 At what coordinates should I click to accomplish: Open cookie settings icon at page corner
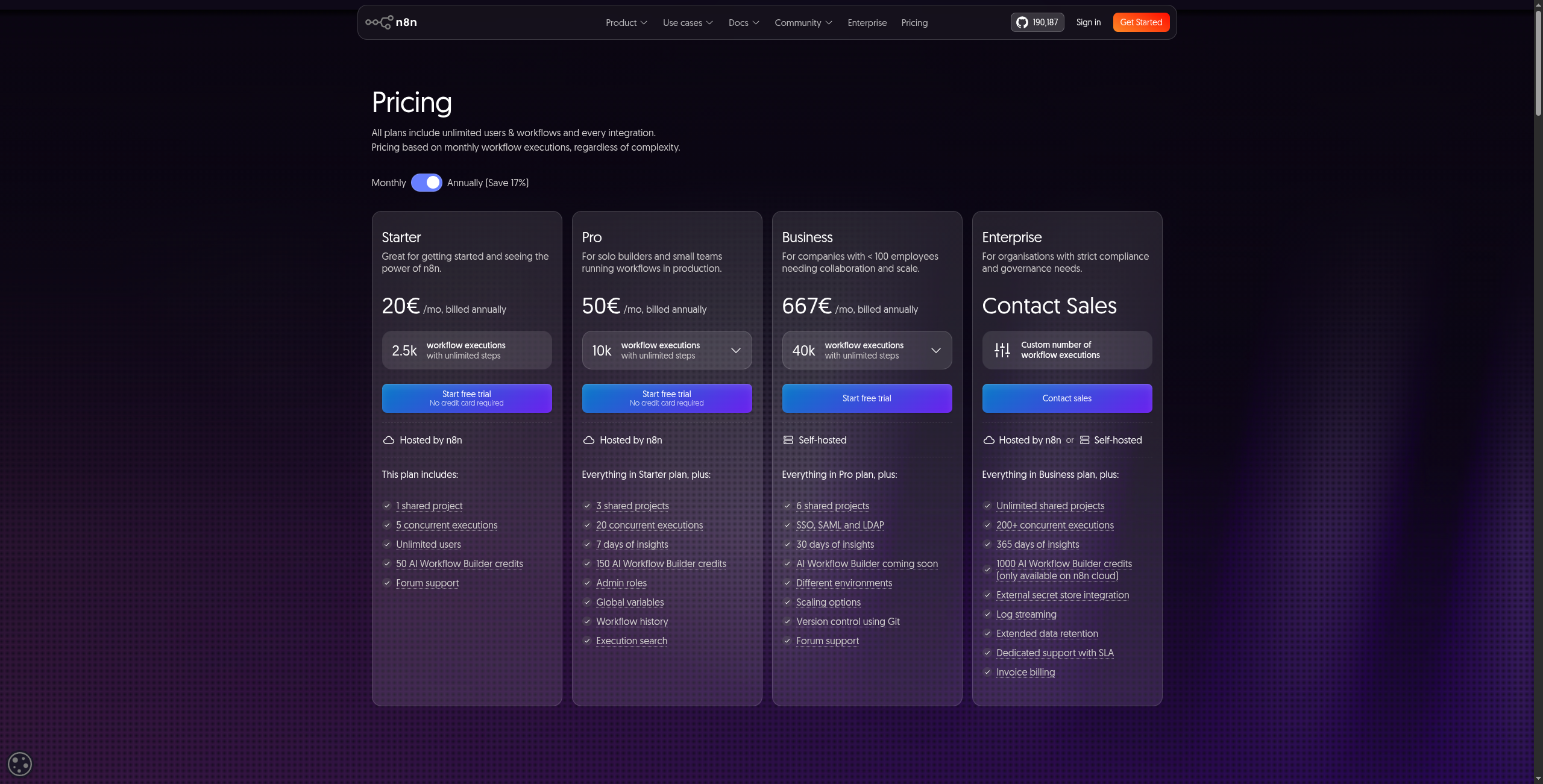click(x=20, y=764)
